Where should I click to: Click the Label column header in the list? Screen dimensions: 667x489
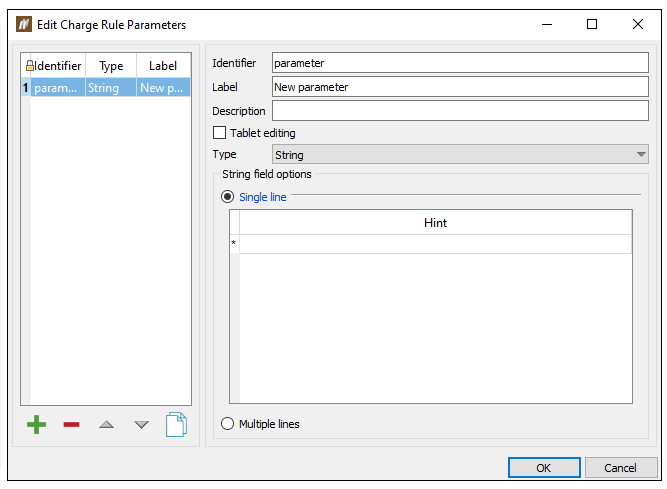[163, 66]
